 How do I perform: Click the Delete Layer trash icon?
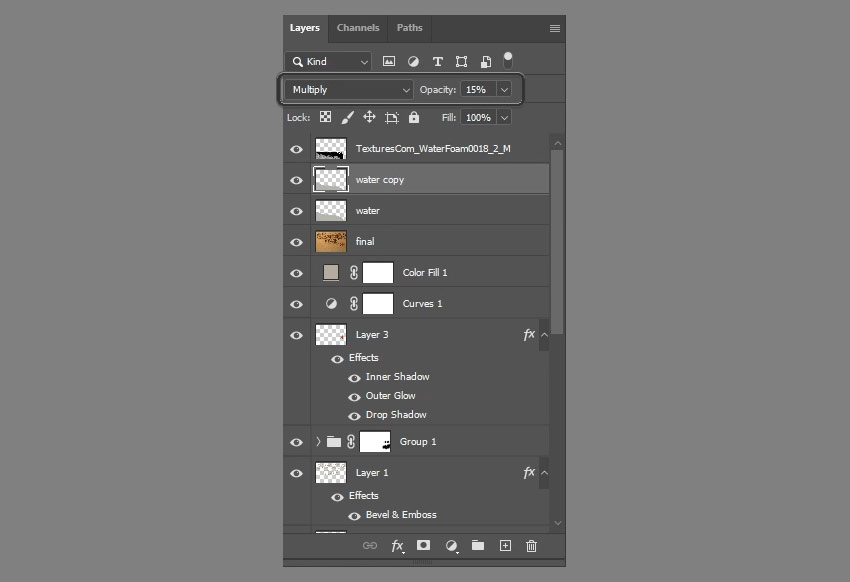[530, 546]
